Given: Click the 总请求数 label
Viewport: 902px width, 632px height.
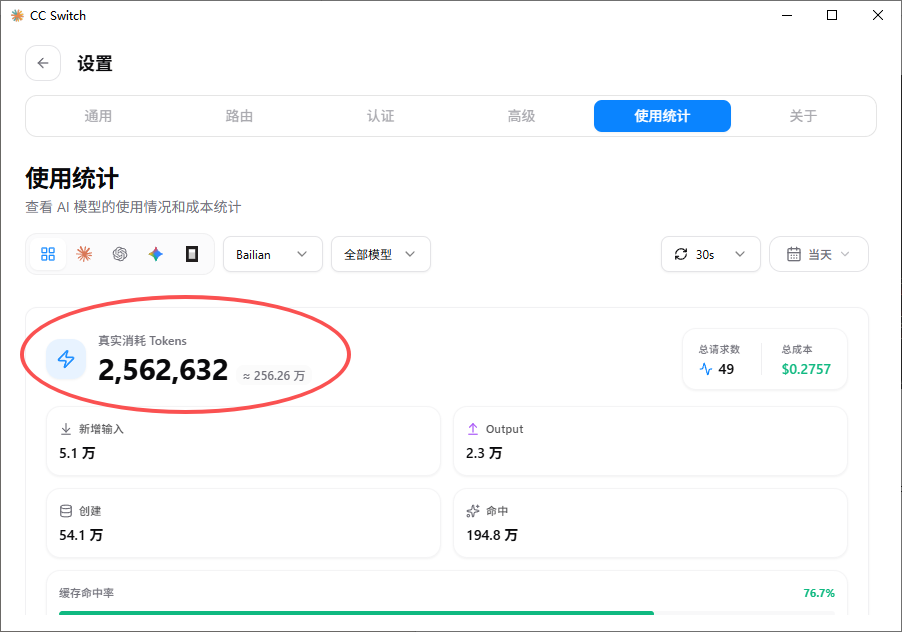Looking at the screenshot, I should coord(720,350).
